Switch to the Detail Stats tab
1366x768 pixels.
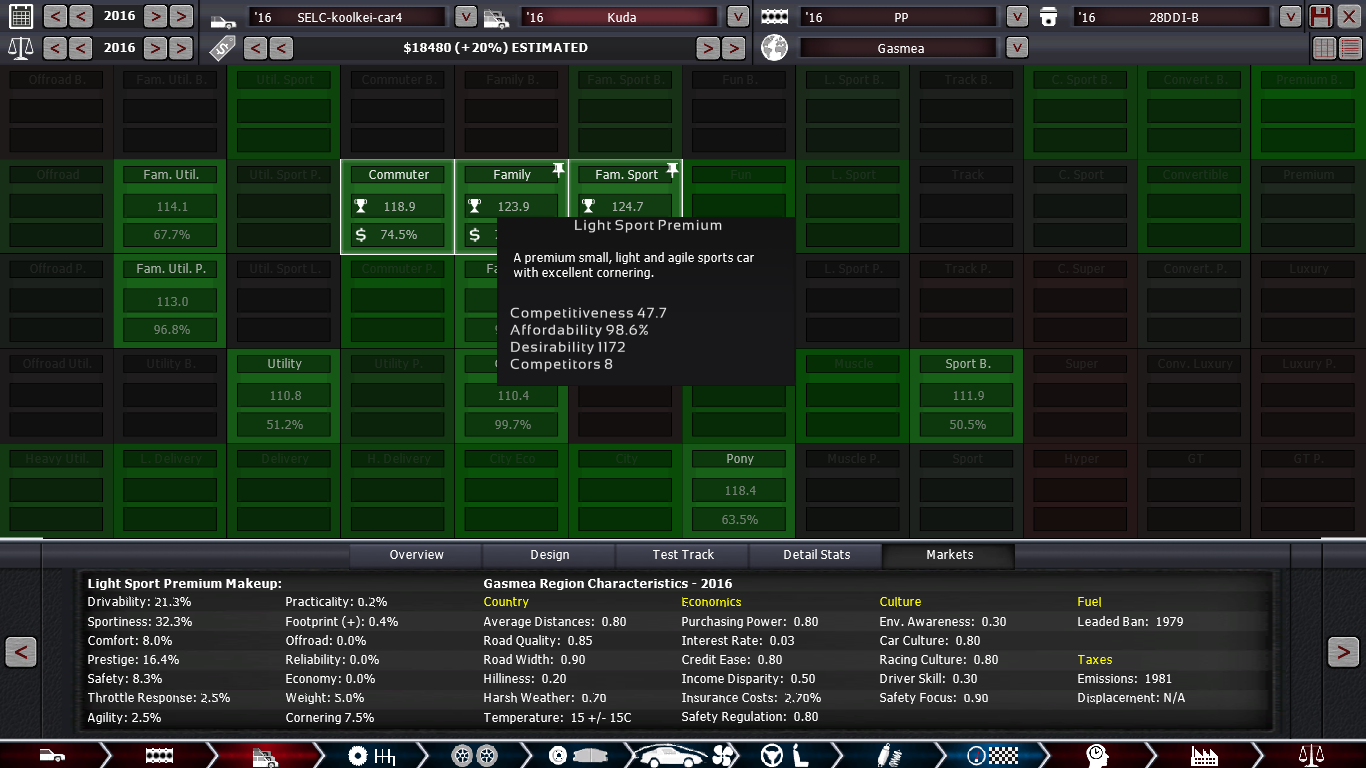click(x=816, y=555)
